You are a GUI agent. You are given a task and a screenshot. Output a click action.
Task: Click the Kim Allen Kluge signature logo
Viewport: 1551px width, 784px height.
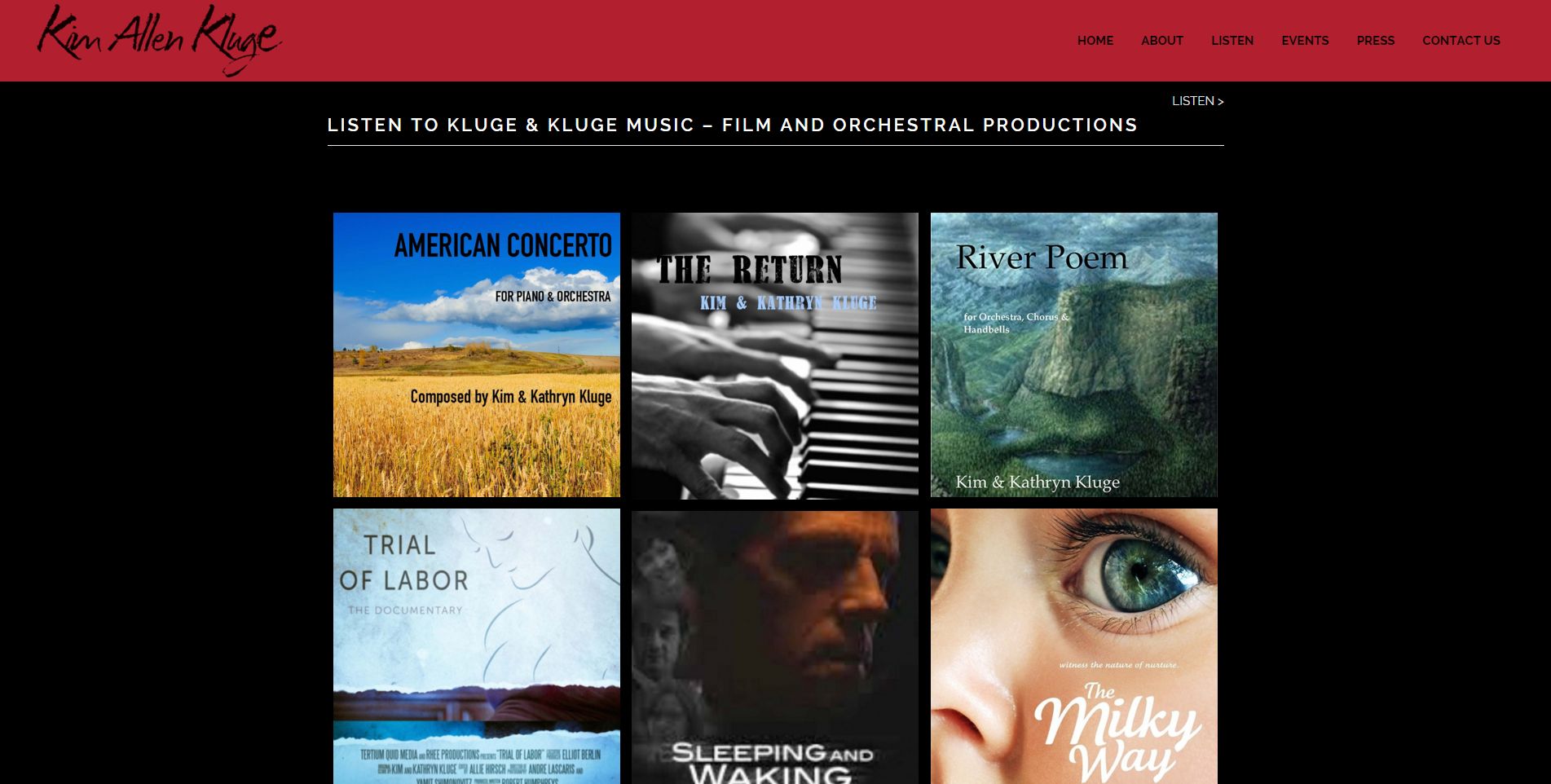click(x=160, y=40)
